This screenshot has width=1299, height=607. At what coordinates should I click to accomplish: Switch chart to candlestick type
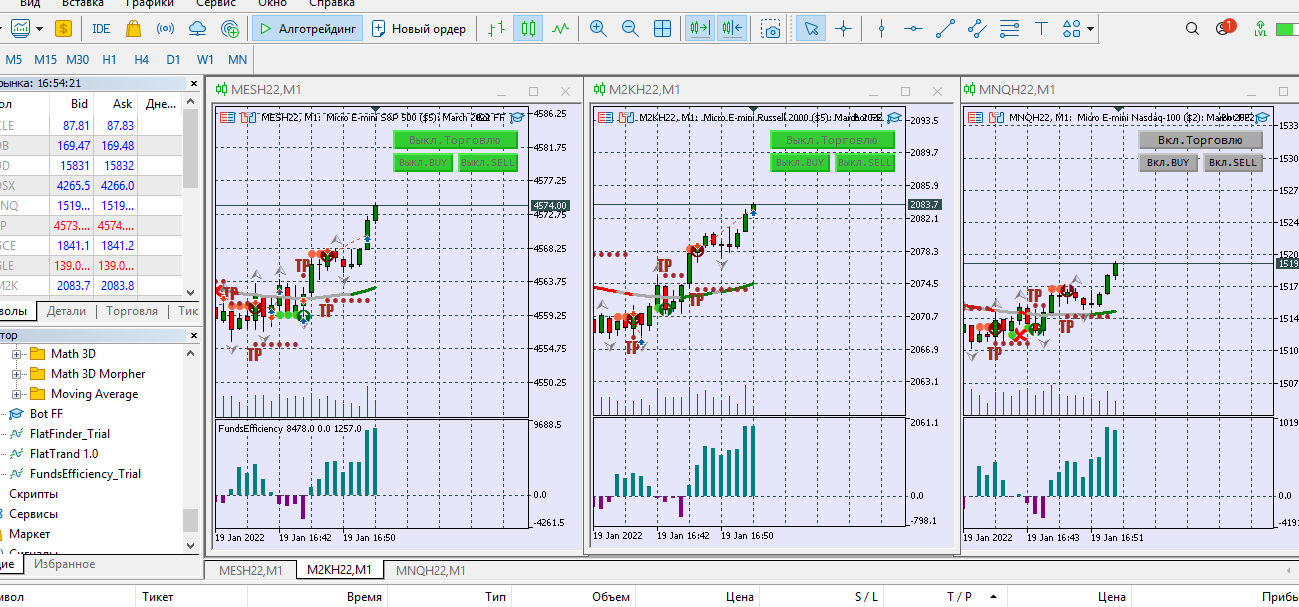click(x=528, y=29)
